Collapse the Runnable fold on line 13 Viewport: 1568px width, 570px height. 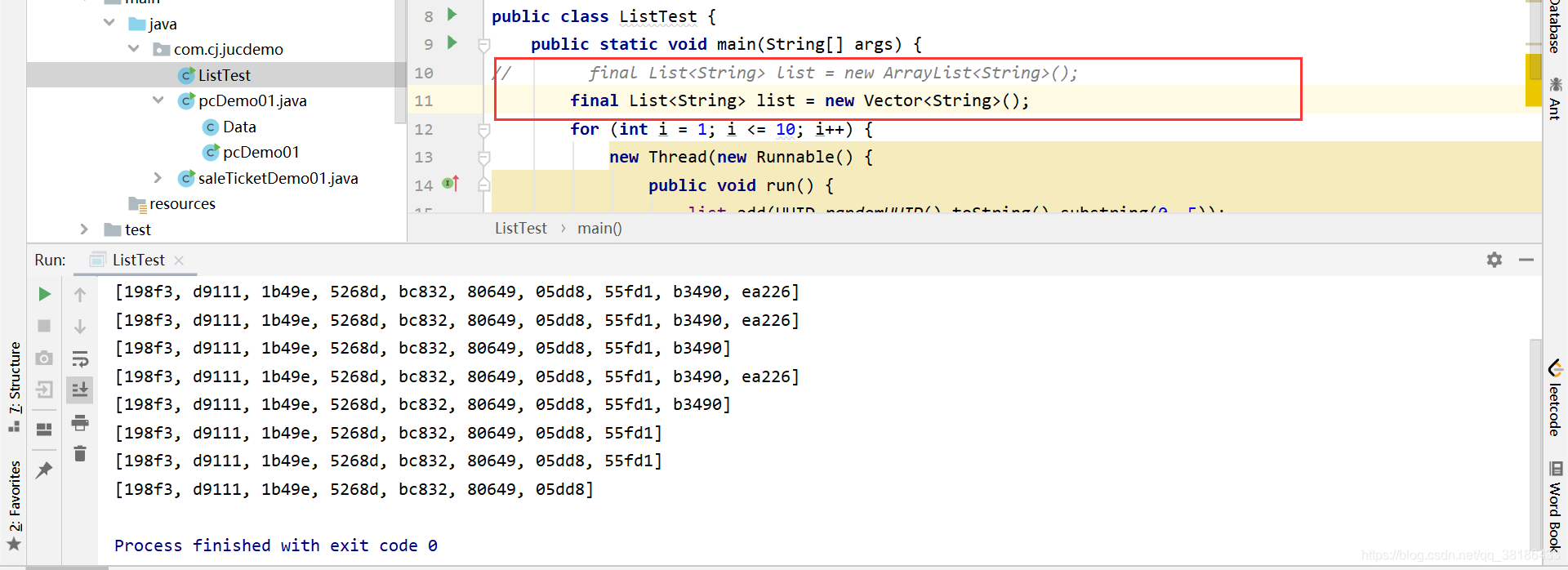[483, 158]
